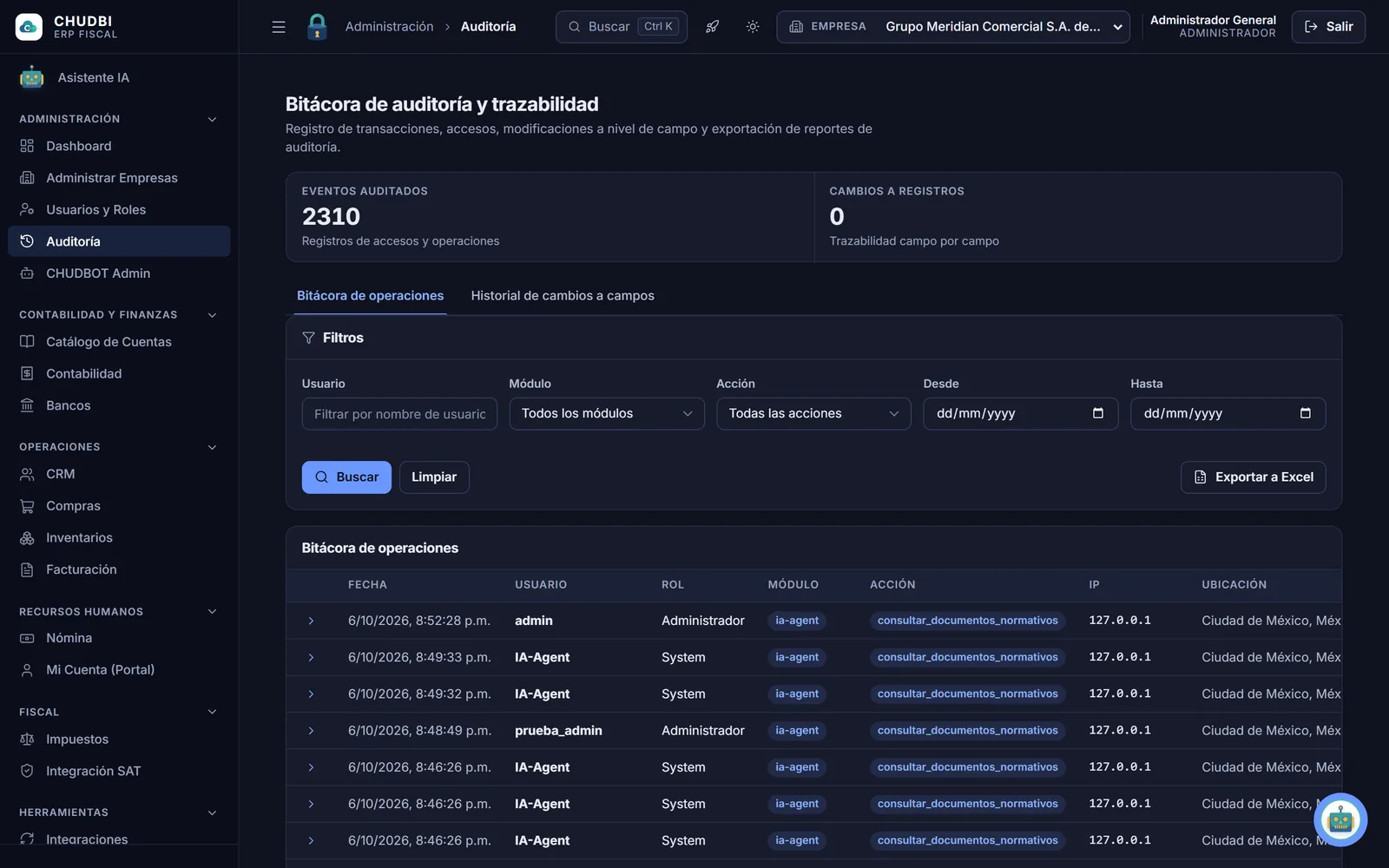Open calendar picker in Hasta field

click(x=1305, y=413)
